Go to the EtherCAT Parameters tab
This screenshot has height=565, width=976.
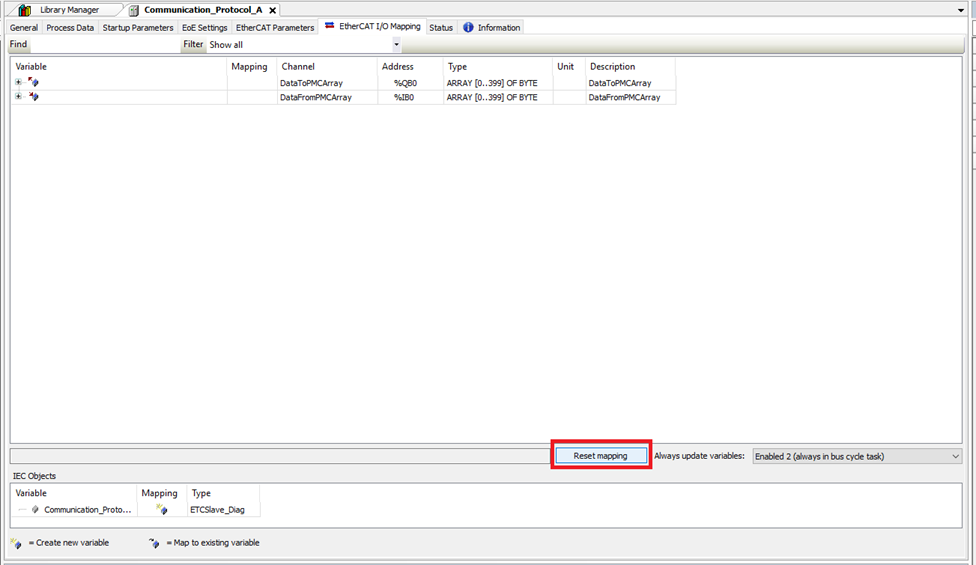(275, 28)
